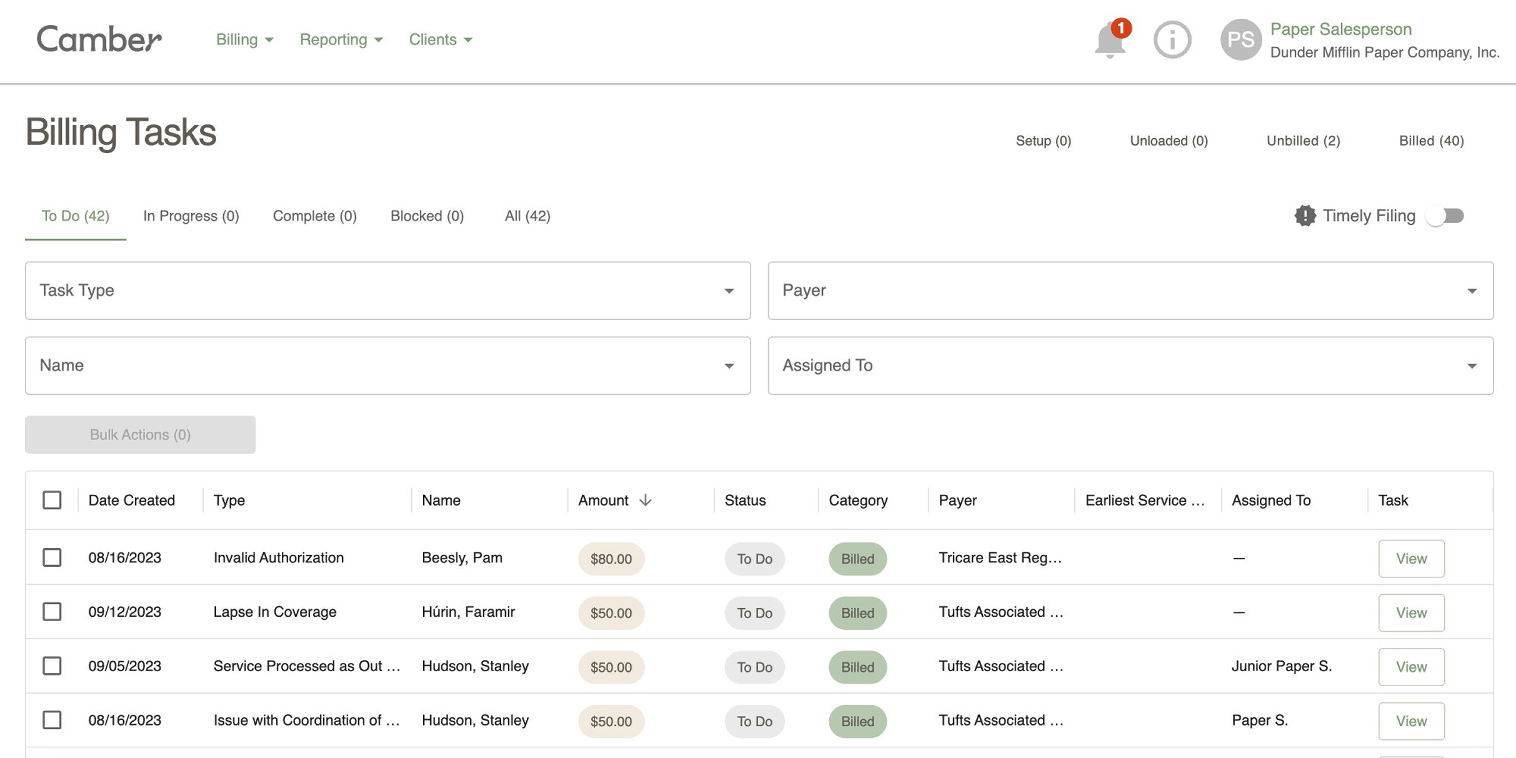The width and height of the screenshot is (1516, 758).
Task: Open the Task Type dropdown
Action: [x=388, y=290]
